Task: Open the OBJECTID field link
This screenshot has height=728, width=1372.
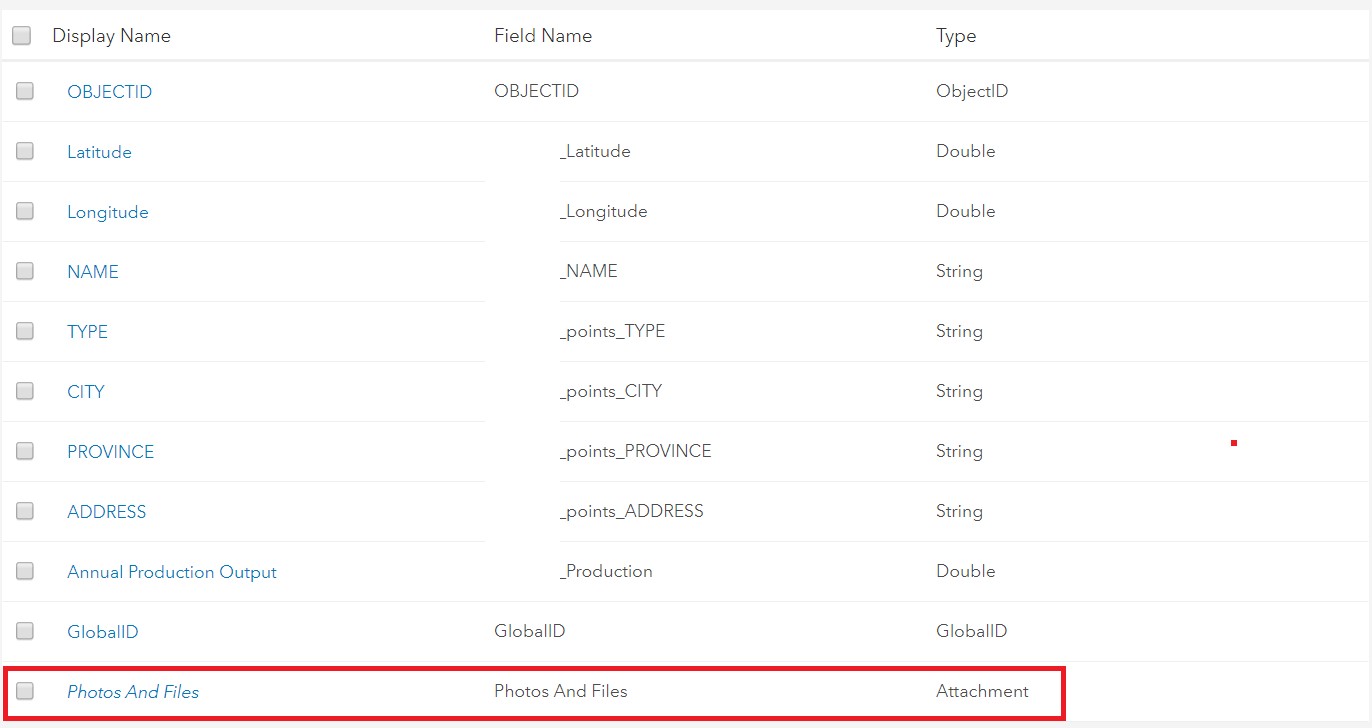Action: pyautogui.click(x=109, y=92)
